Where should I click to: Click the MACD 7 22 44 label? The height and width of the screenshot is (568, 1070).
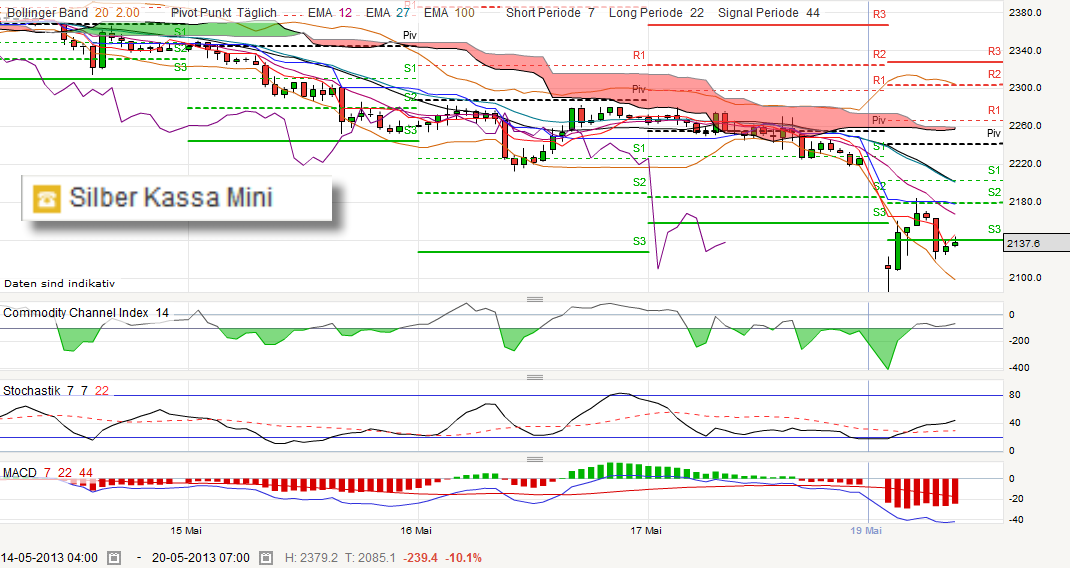(48, 472)
